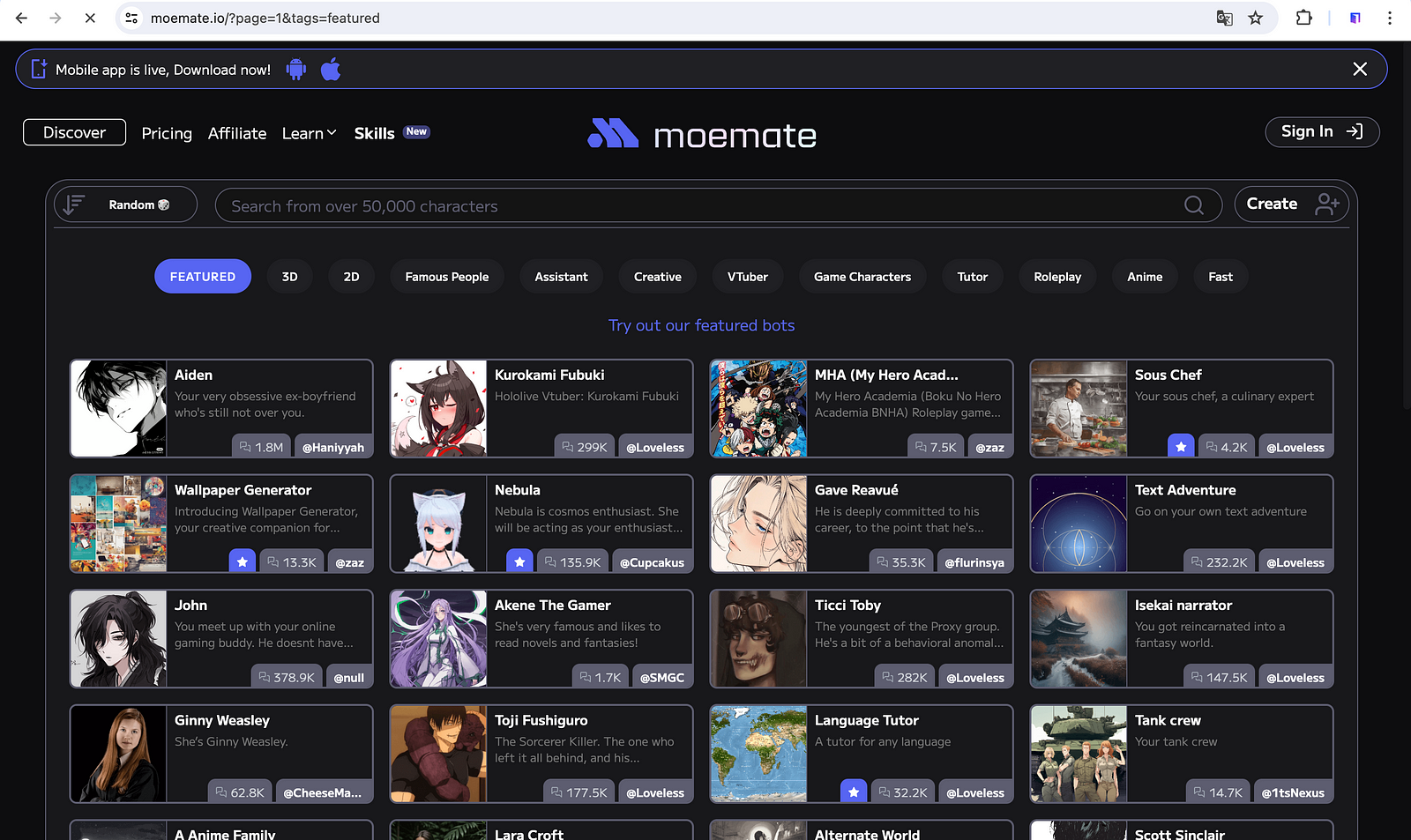Download the Android mobile app
Viewport: 1411px width, 840px height.
tap(296, 70)
